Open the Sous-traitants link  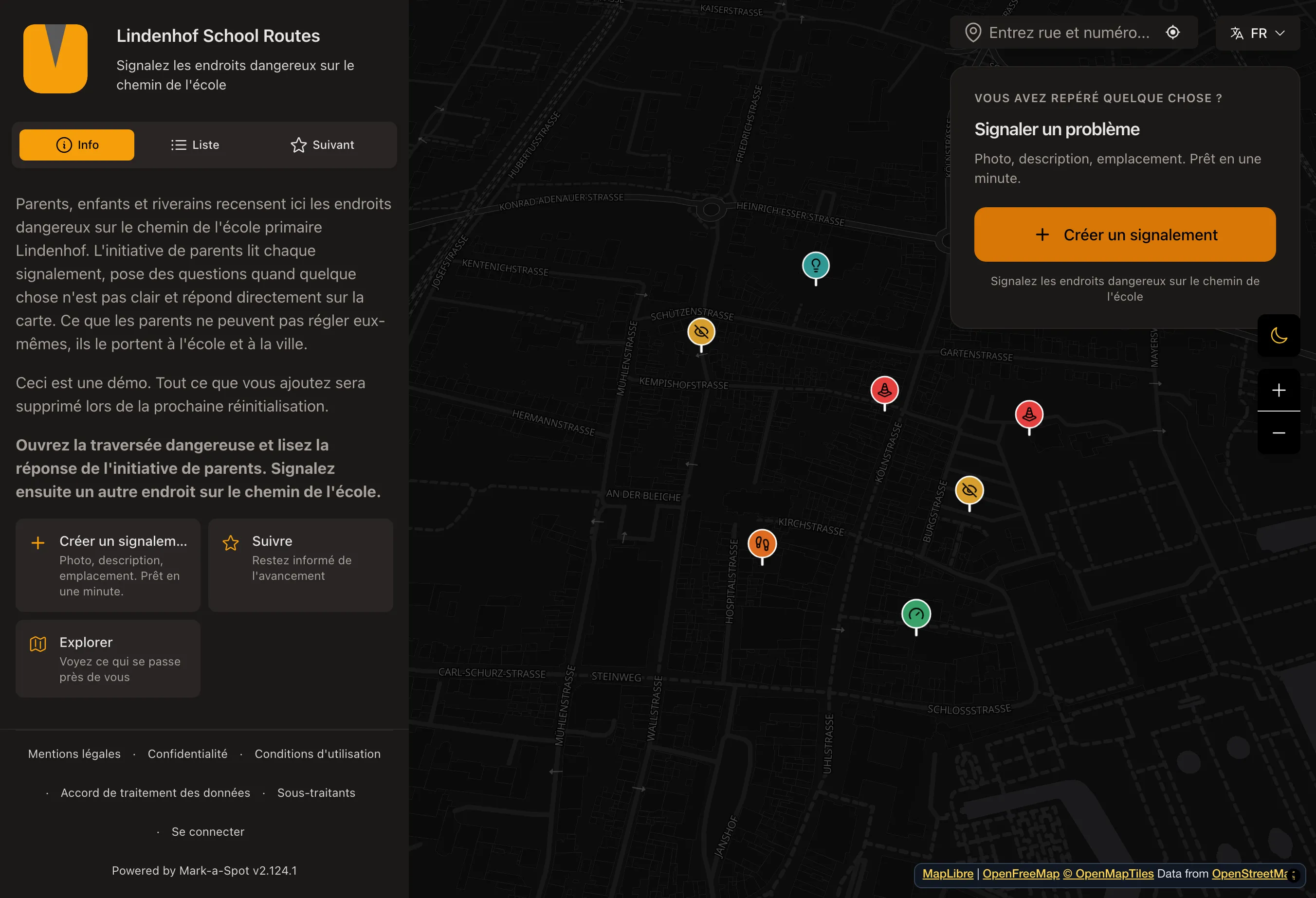[316, 793]
